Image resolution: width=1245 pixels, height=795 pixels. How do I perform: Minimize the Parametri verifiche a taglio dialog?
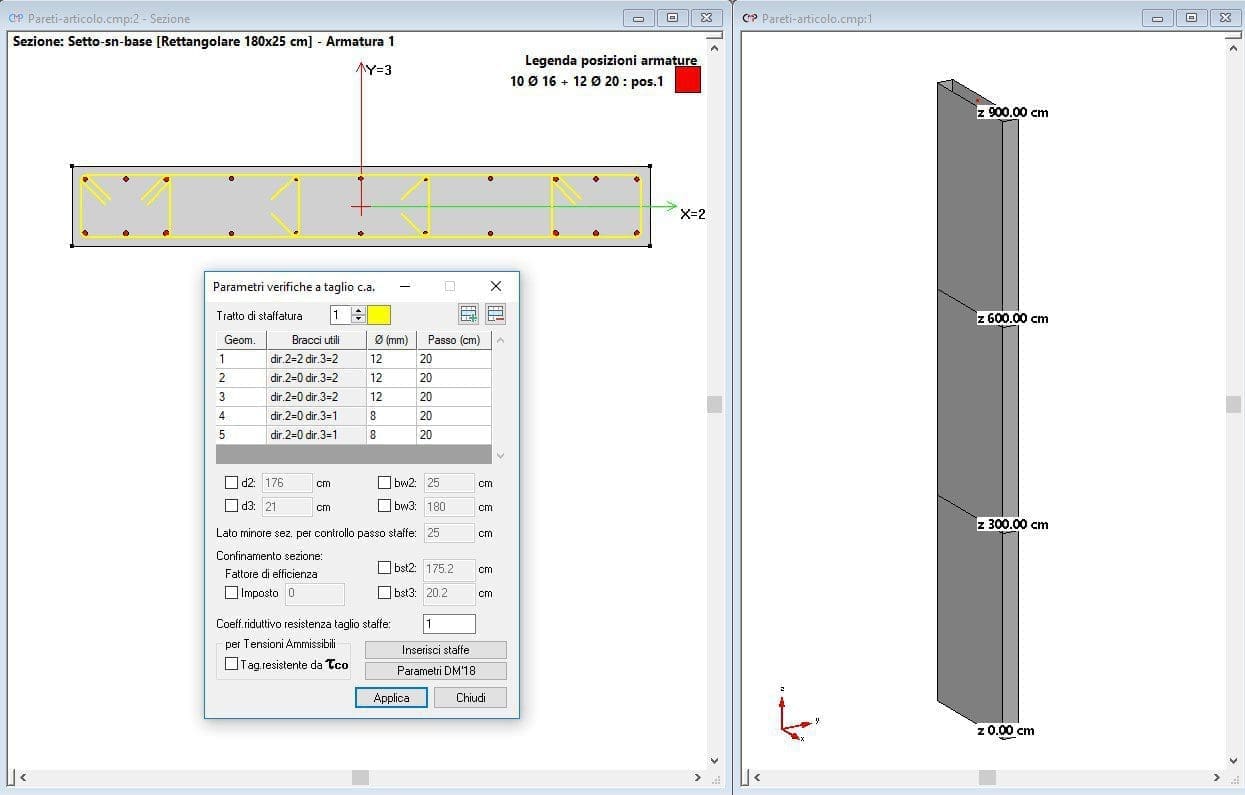point(405,286)
